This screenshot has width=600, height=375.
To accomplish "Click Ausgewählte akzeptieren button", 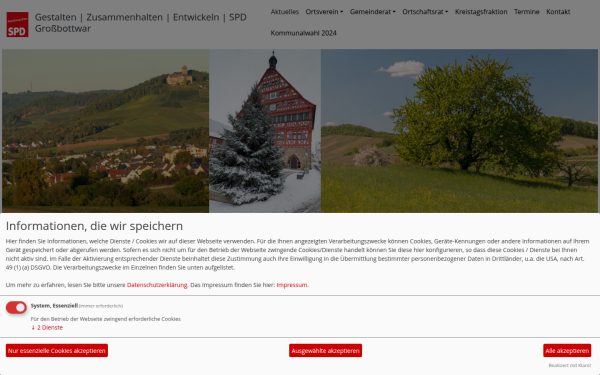I will tap(325, 351).
